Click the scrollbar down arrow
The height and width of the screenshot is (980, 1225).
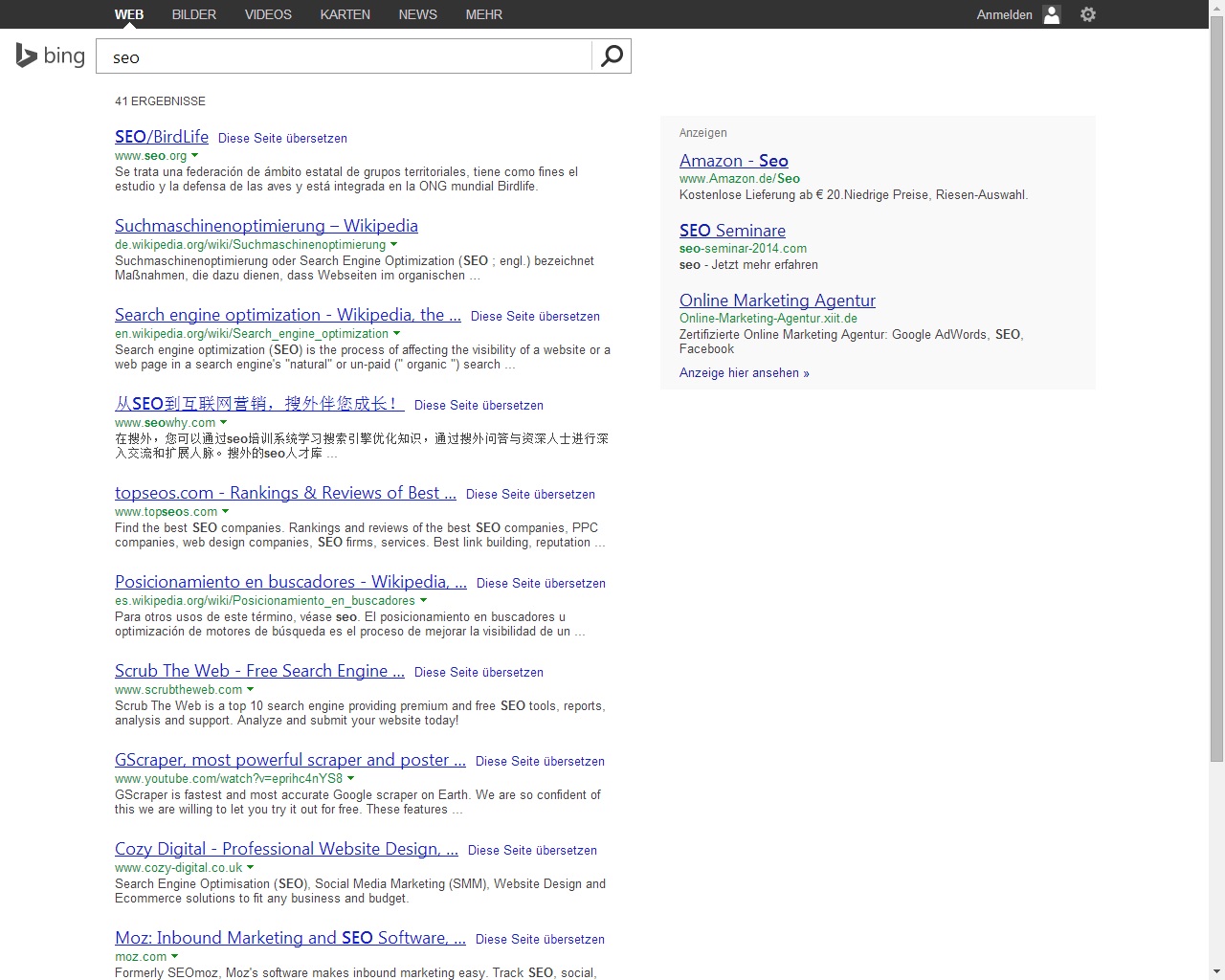(x=1216, y=971)
